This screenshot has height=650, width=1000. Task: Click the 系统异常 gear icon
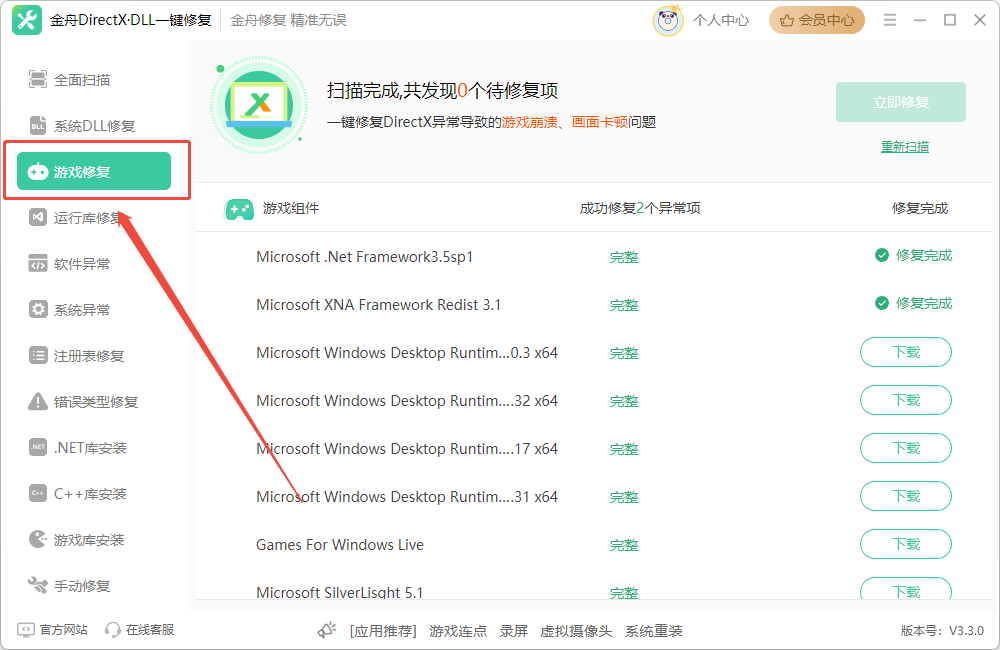point(38,309)
